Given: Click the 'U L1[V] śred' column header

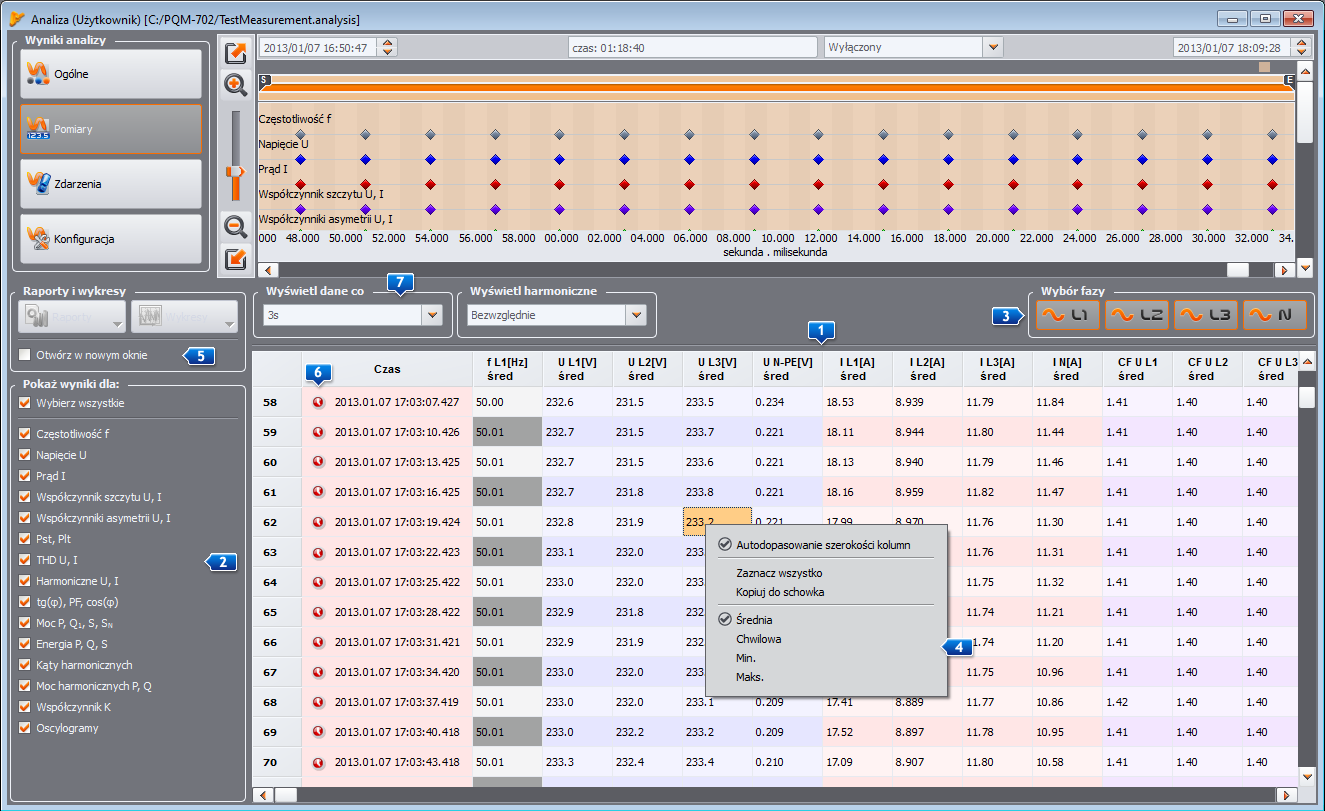Looking at the screenshot, I should tap(577, 369).
